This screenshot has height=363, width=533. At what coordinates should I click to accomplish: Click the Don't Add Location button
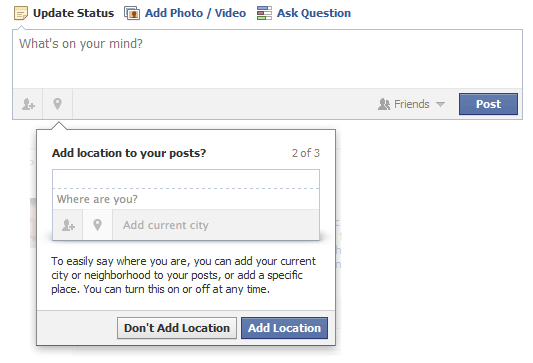(x=177, y=328)
